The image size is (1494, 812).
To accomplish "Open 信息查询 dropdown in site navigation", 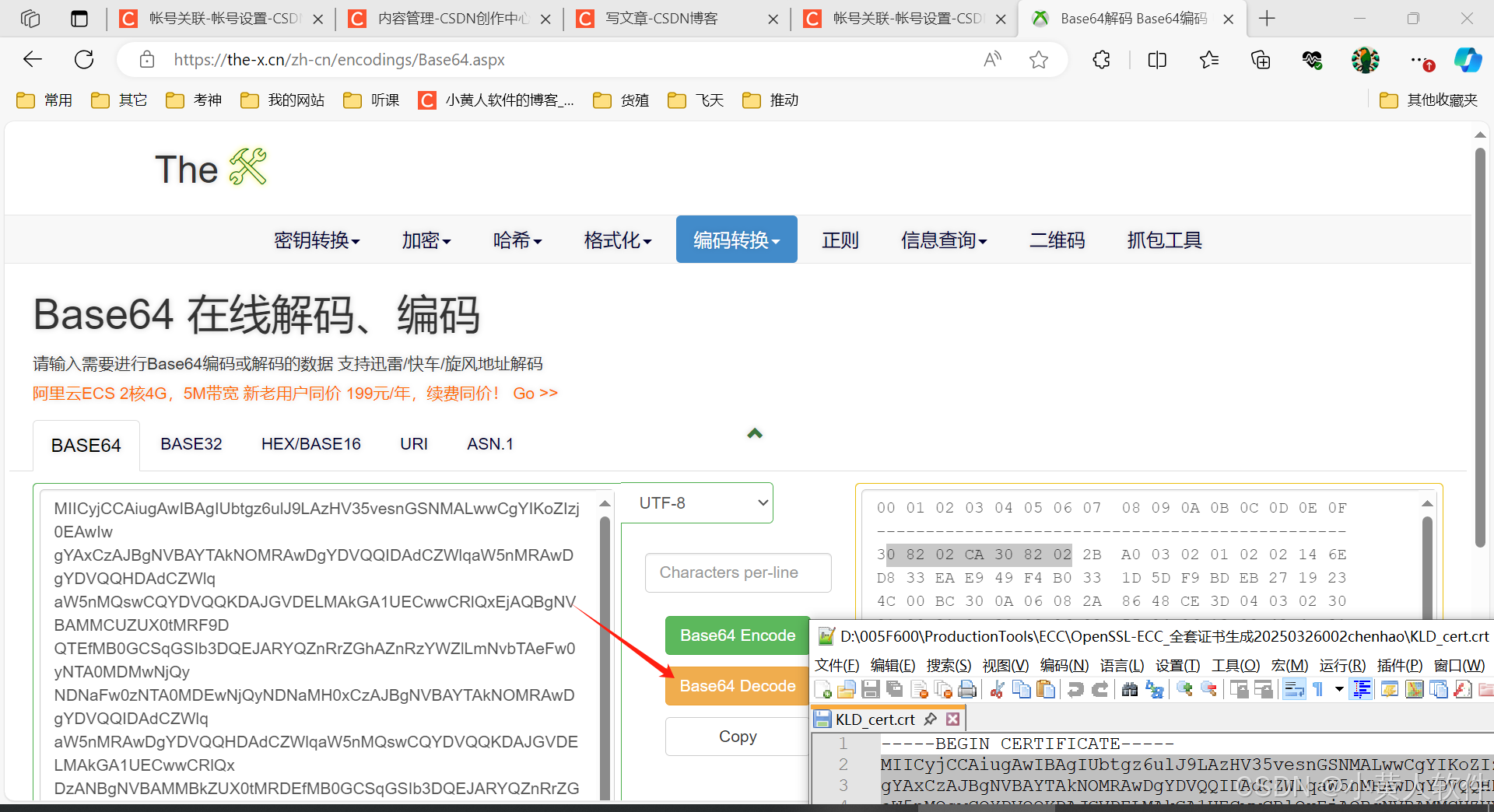I will [x=944, y=240].
